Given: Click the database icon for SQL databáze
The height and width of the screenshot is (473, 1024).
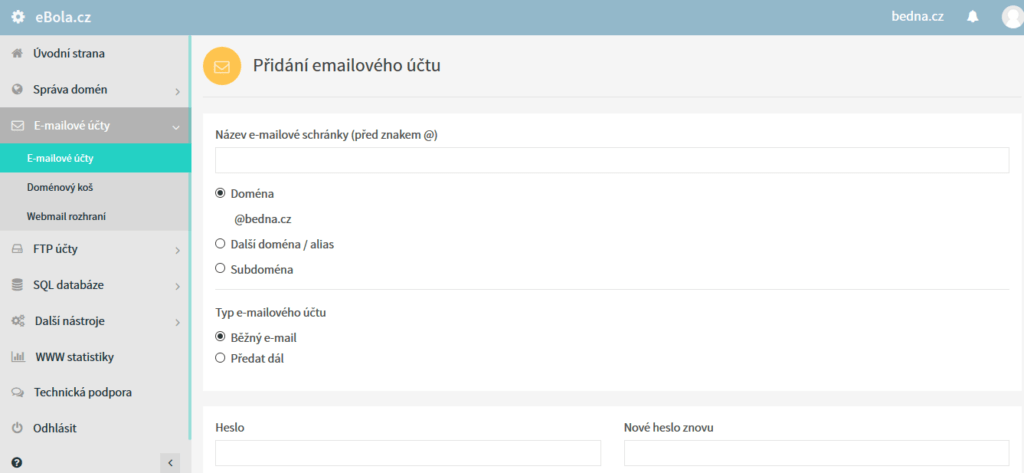Looking at the screenshot, I should pyautogui.click(x=18, y=285).
